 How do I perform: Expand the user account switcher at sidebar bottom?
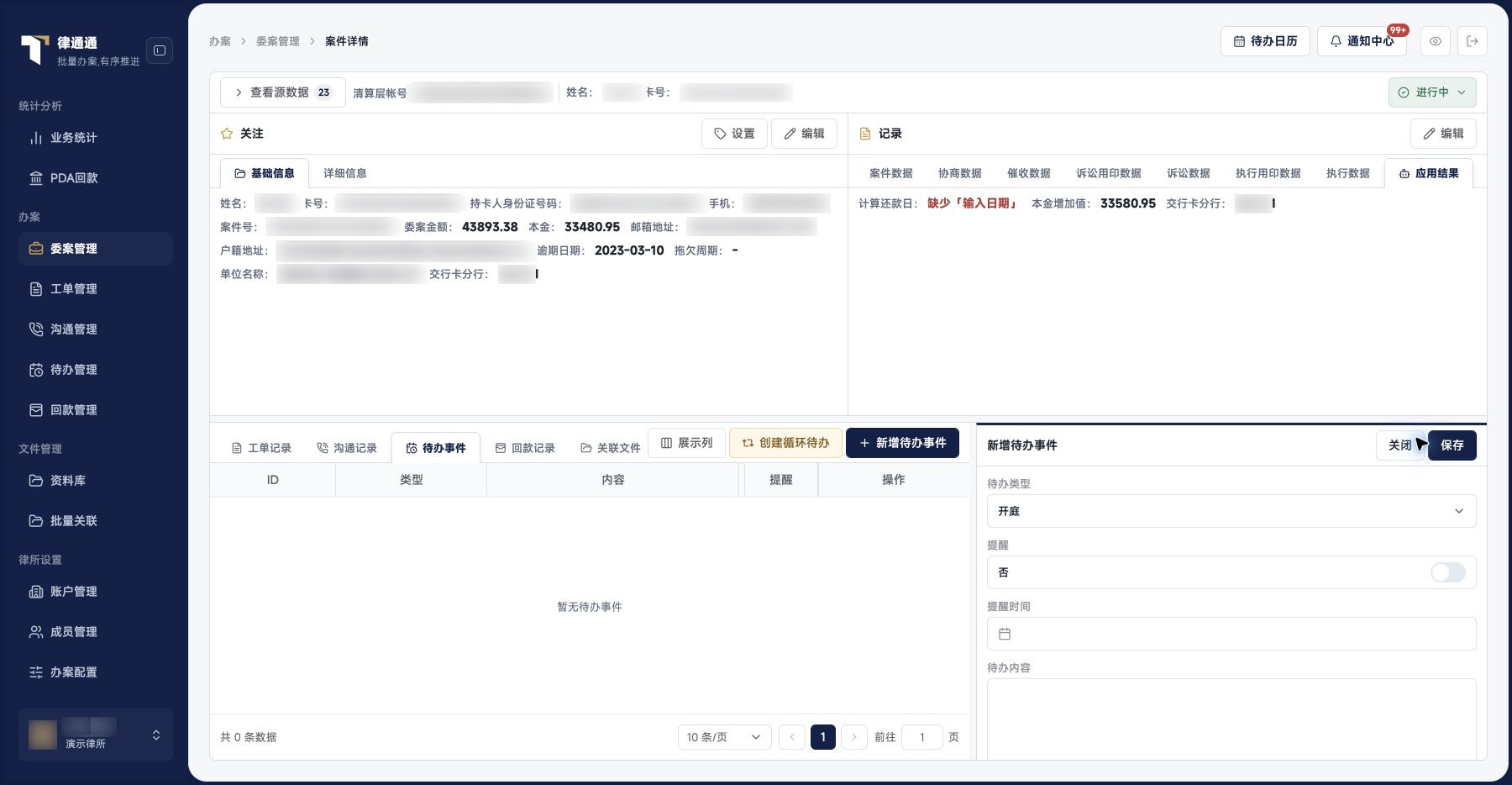tap(96, 735)
